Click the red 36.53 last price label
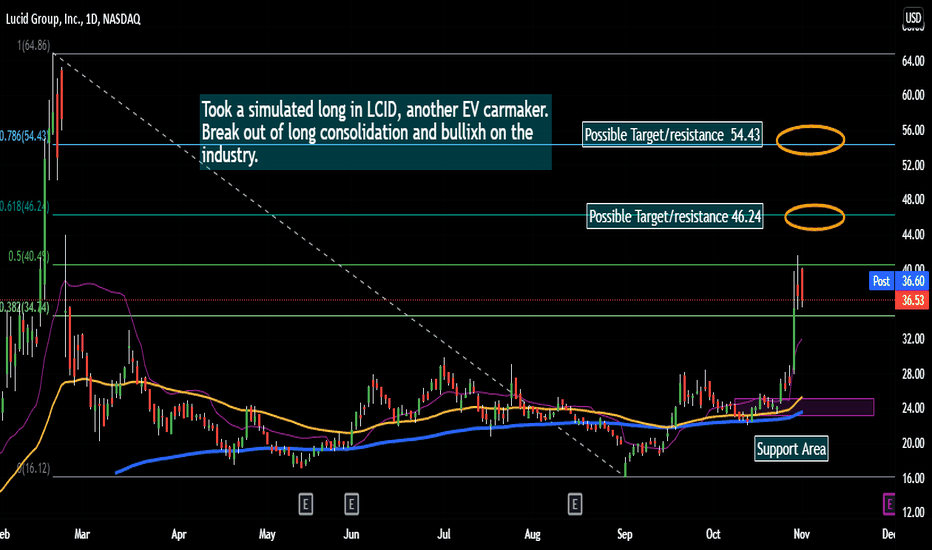 pos(912,300)
